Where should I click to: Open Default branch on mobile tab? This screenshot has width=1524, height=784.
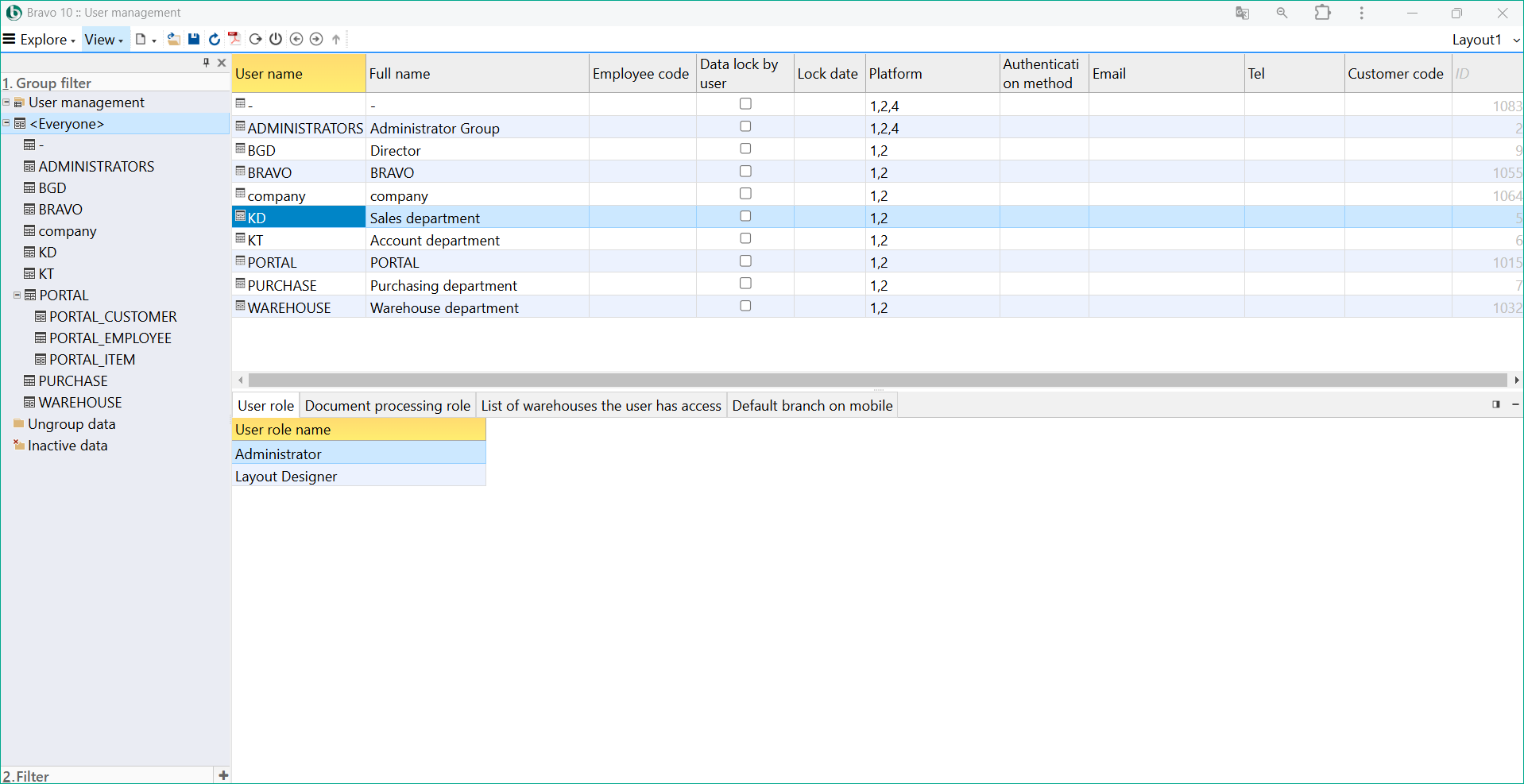(x=812, y=405)
